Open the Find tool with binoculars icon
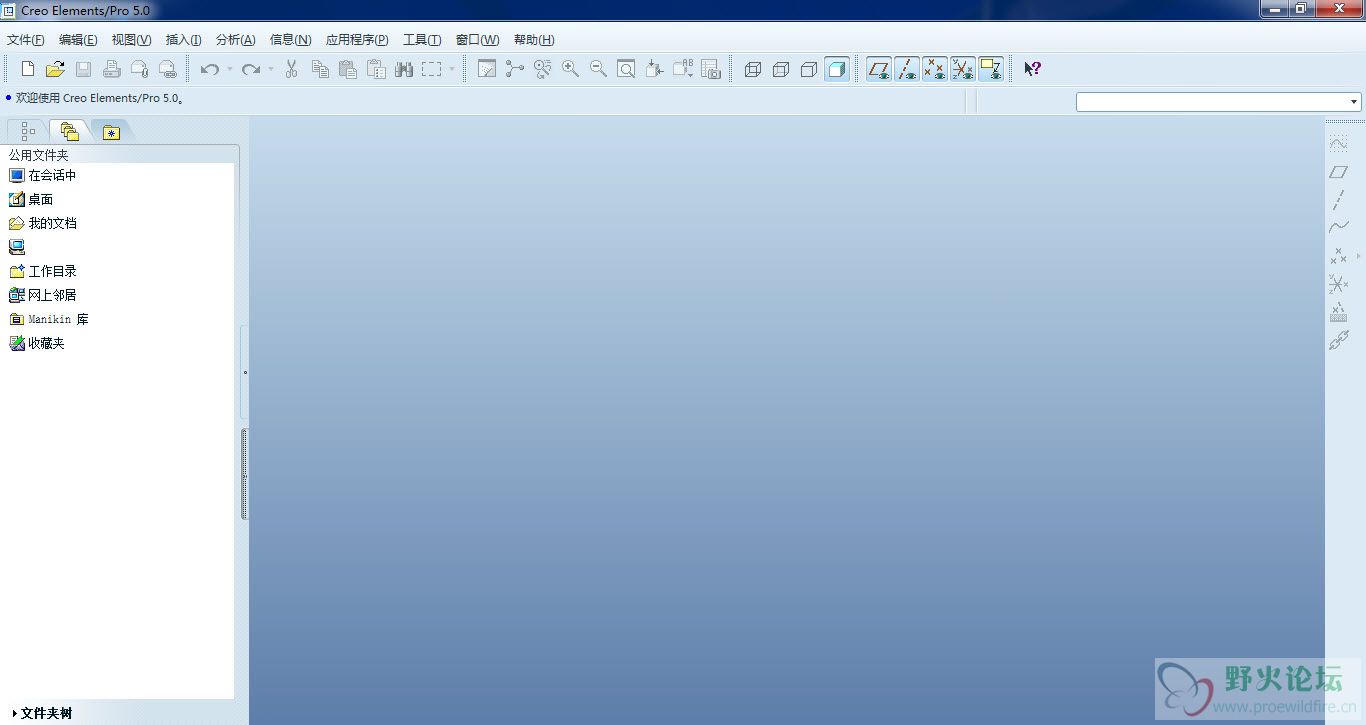Image resolution: width=1366 pixels, height=725 pixels. 404,69
